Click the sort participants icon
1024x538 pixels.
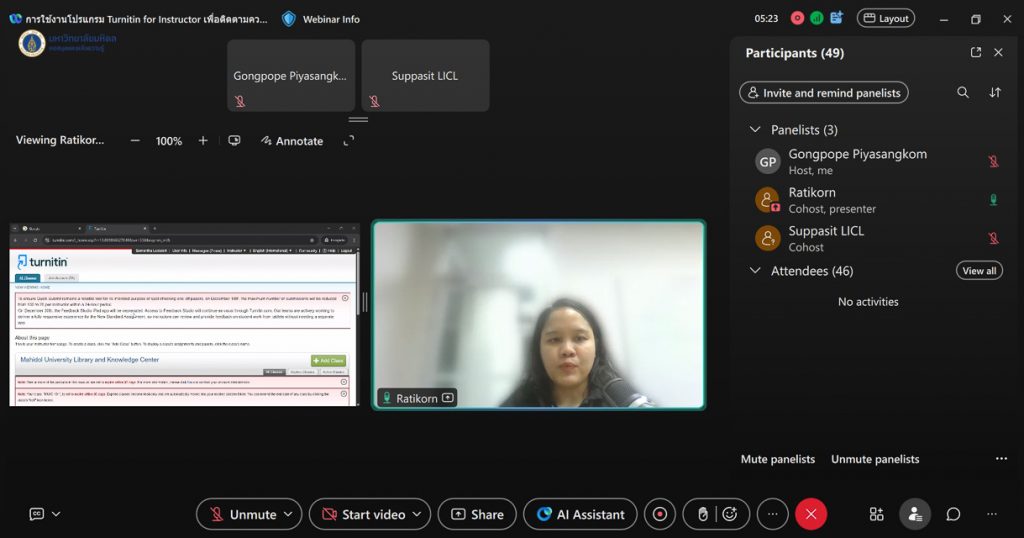click(995, 92)
